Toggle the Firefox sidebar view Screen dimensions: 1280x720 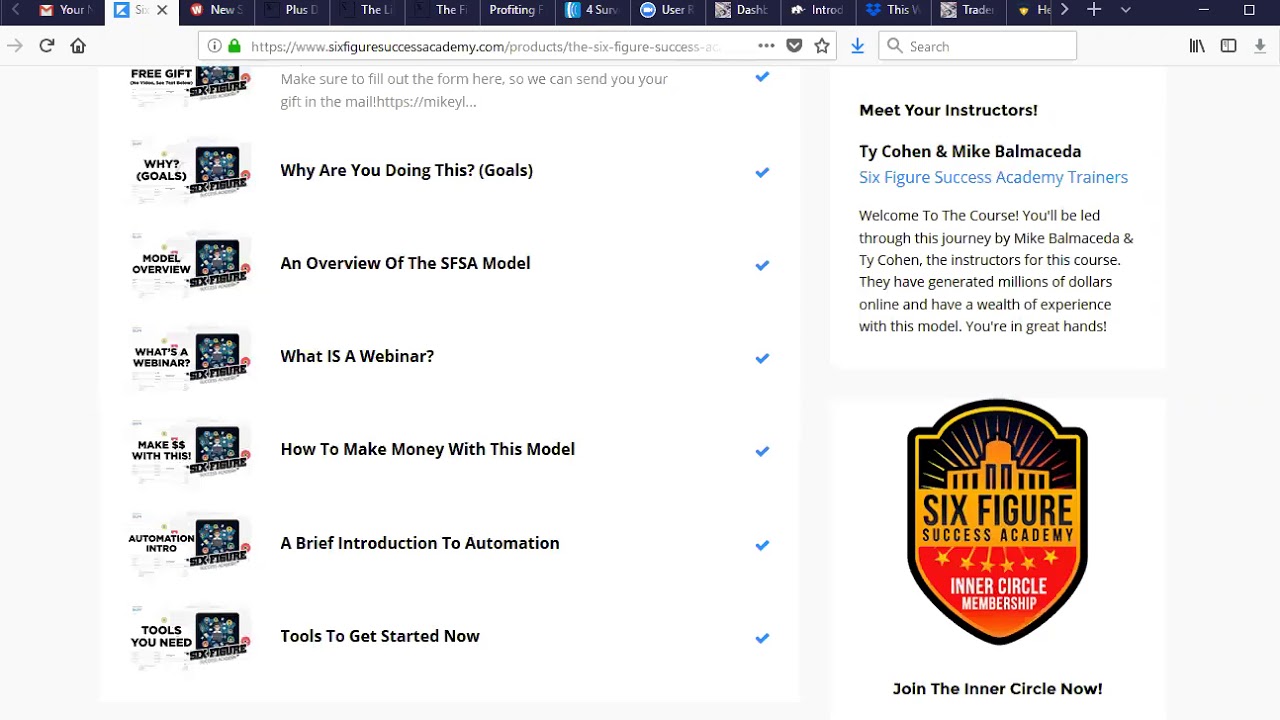point(1228,46)
